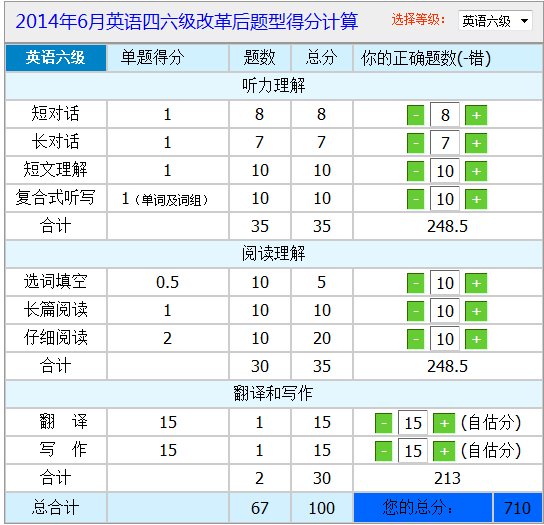
Task: Decrease the 写作 self-estimated score
Action: (383, 451)
